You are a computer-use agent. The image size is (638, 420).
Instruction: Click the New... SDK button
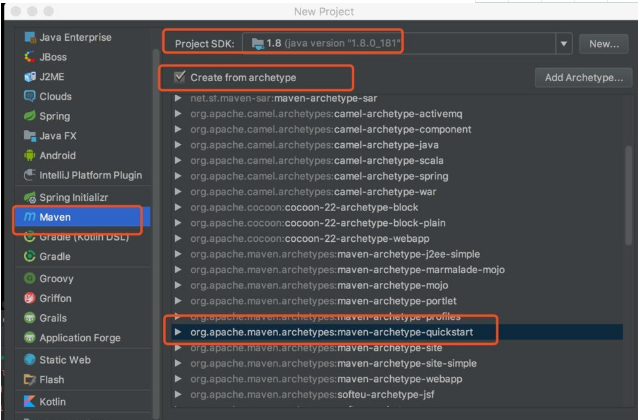click(x=604, y=44)
